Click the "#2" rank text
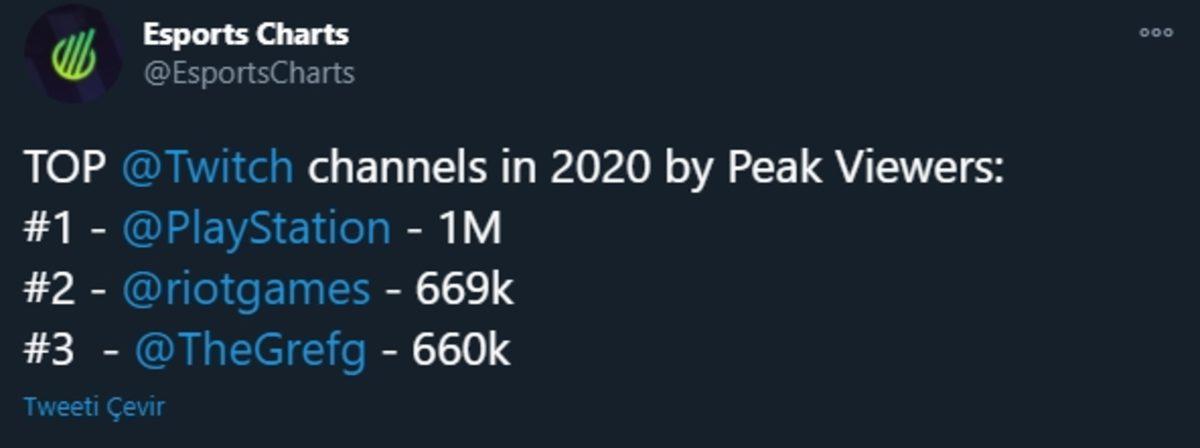 click(48, 289)
